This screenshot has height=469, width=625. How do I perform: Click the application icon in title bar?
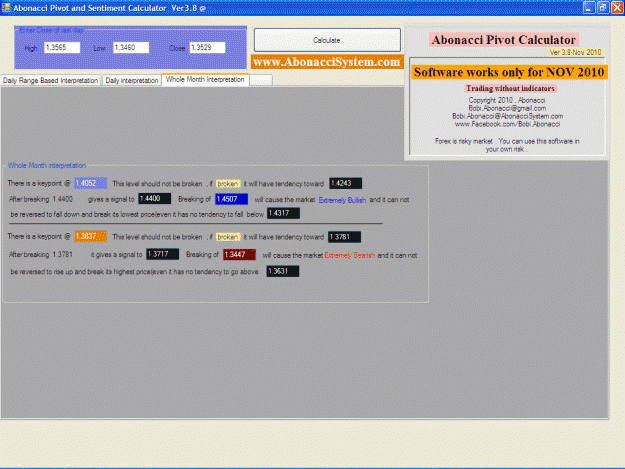[6, 8]
